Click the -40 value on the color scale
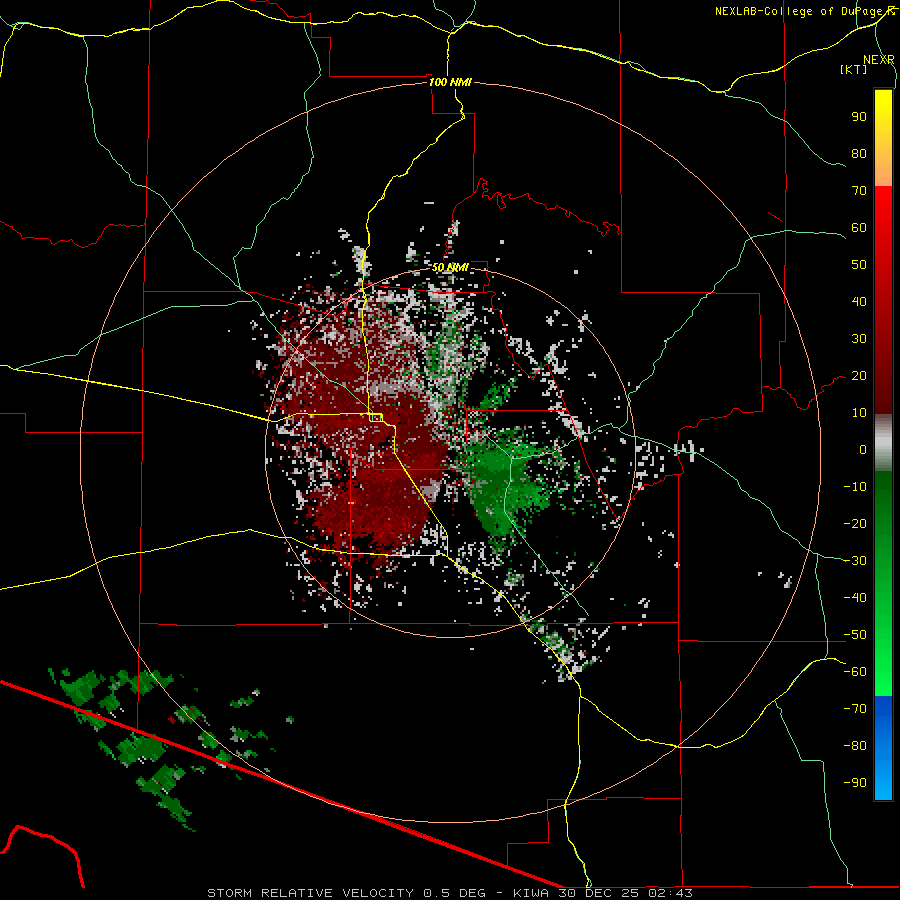This screenshot has height=900, width=900. tap(855, 598)
